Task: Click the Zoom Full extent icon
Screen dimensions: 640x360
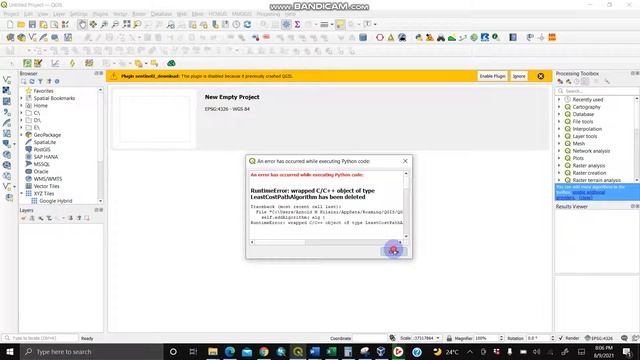Action: point(127,24)
